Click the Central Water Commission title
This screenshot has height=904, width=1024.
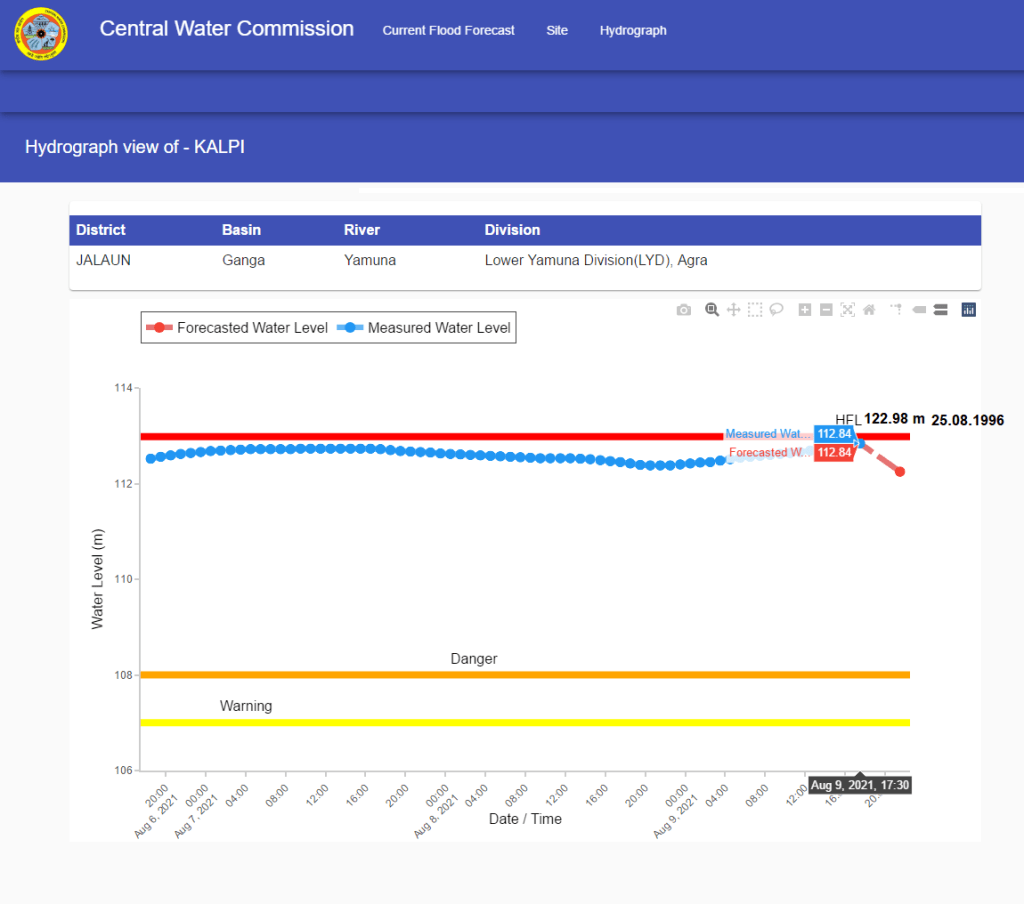tap(226, 29)
